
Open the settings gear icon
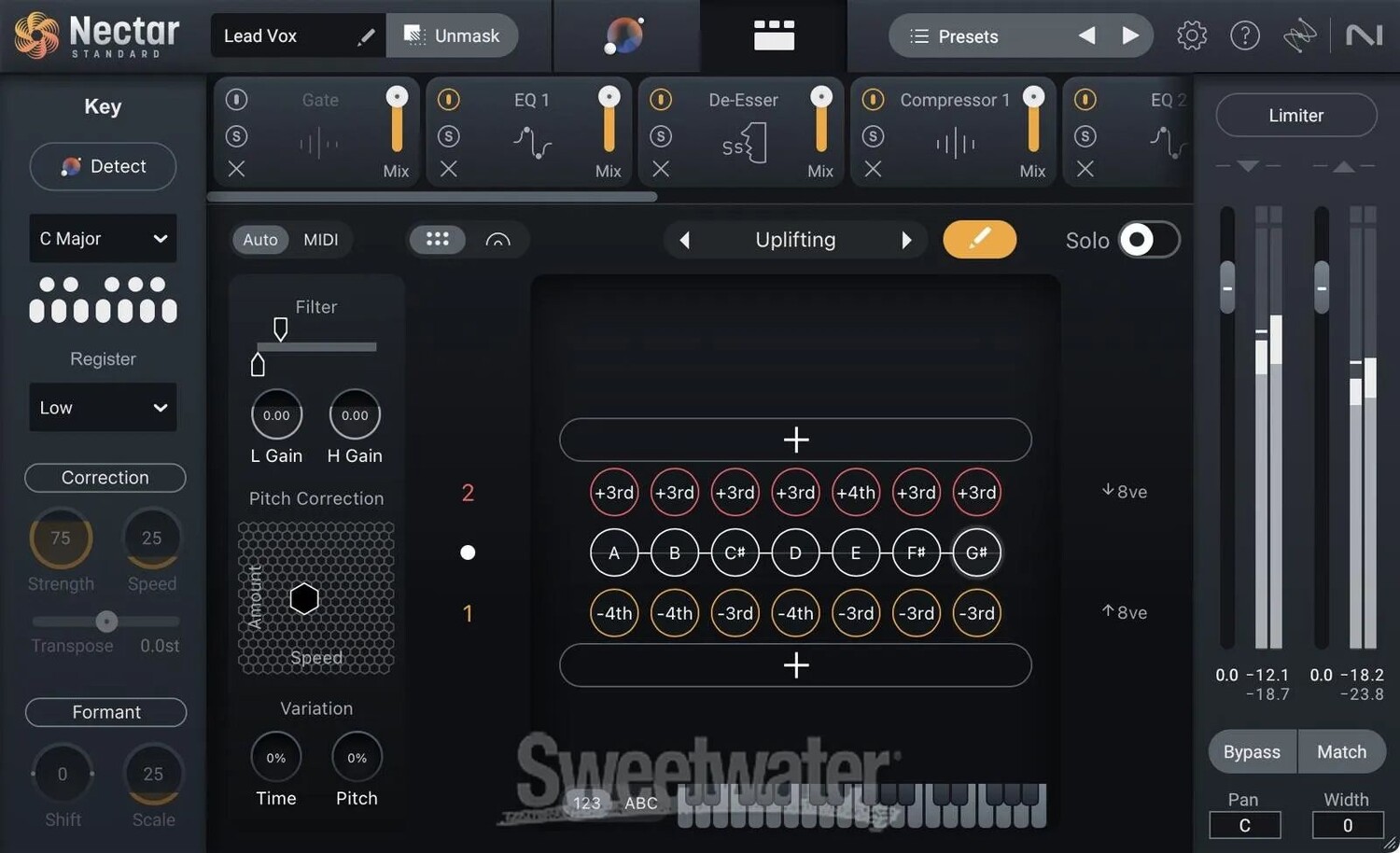1191,36
